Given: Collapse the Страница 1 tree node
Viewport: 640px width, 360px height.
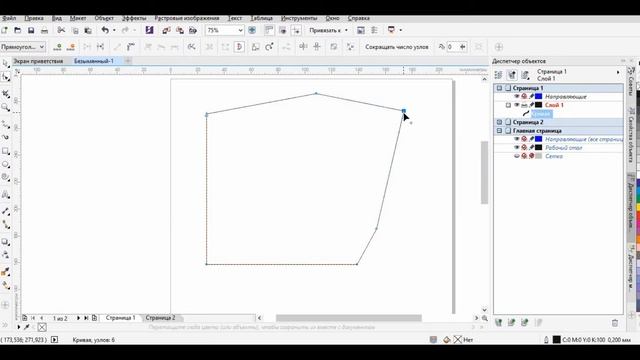Looking at the screenshot, I should (x=499, y=88).
